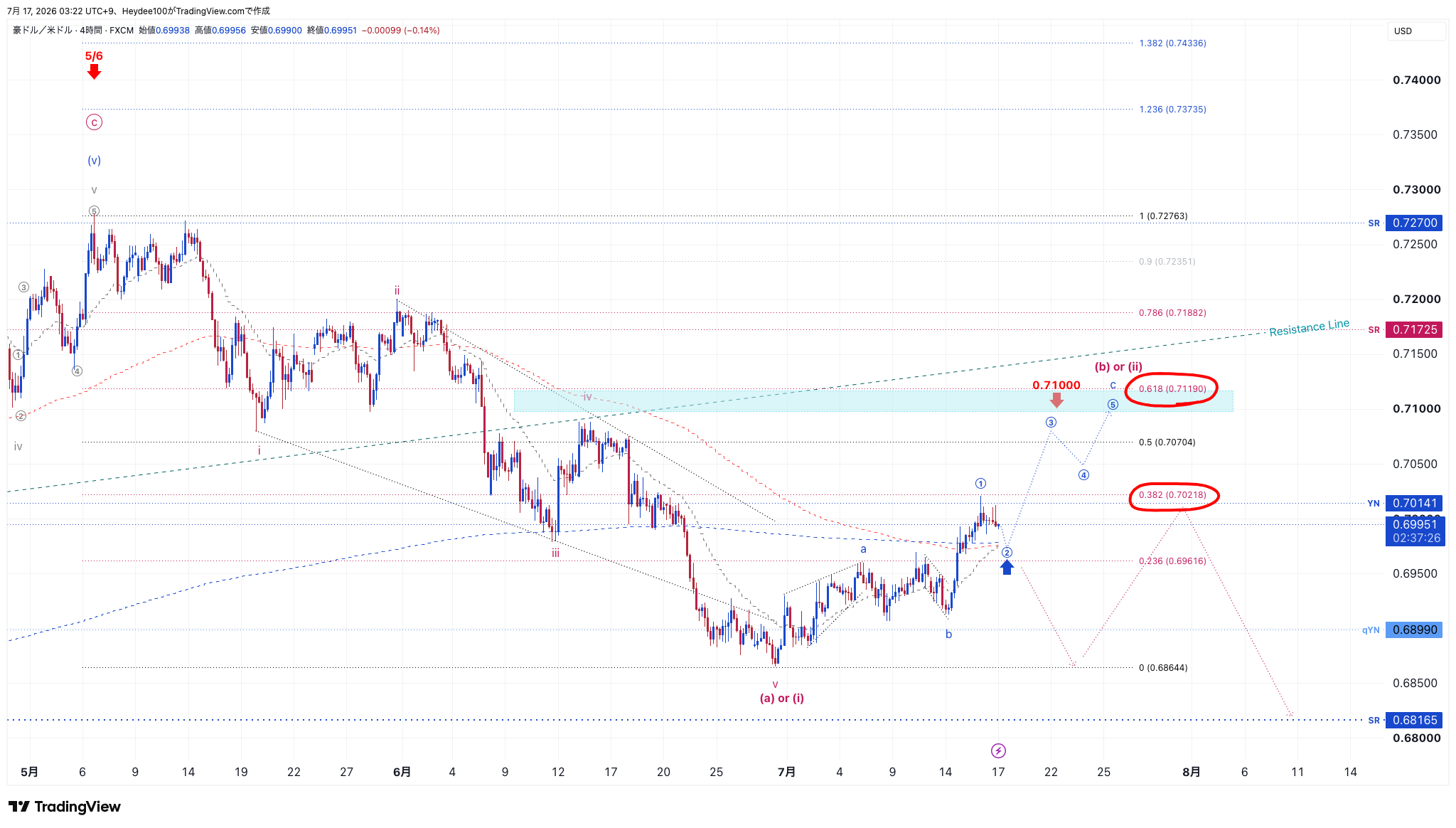The width and height of the screenshot is (1456, 828).
Task: Click the 0.68000 price axis label
Action: click(x=1416, y=738)
